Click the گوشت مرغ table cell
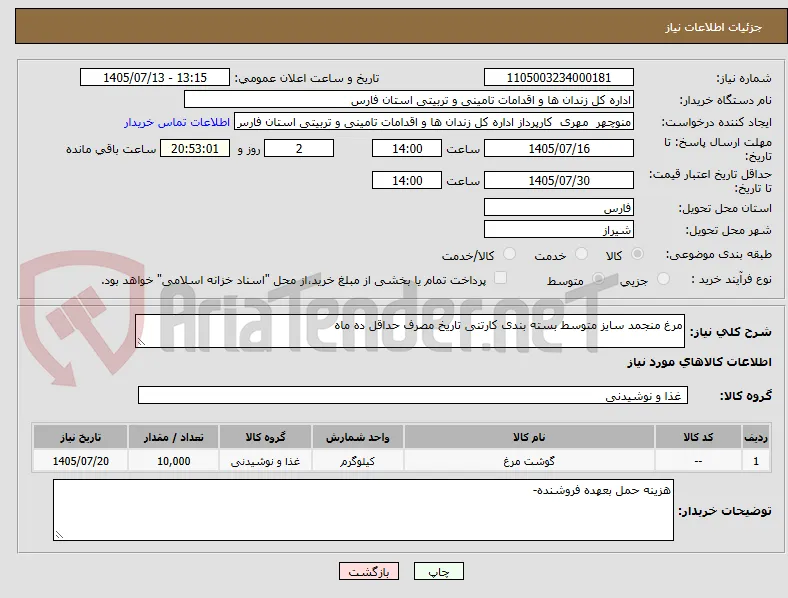Viewport: 788px width, 598px height. click(529, 461)
